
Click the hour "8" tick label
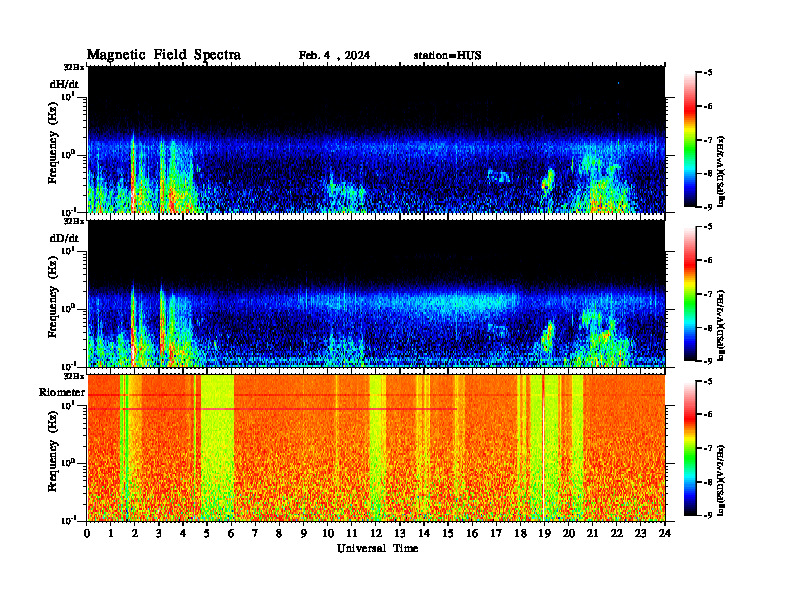279,533
